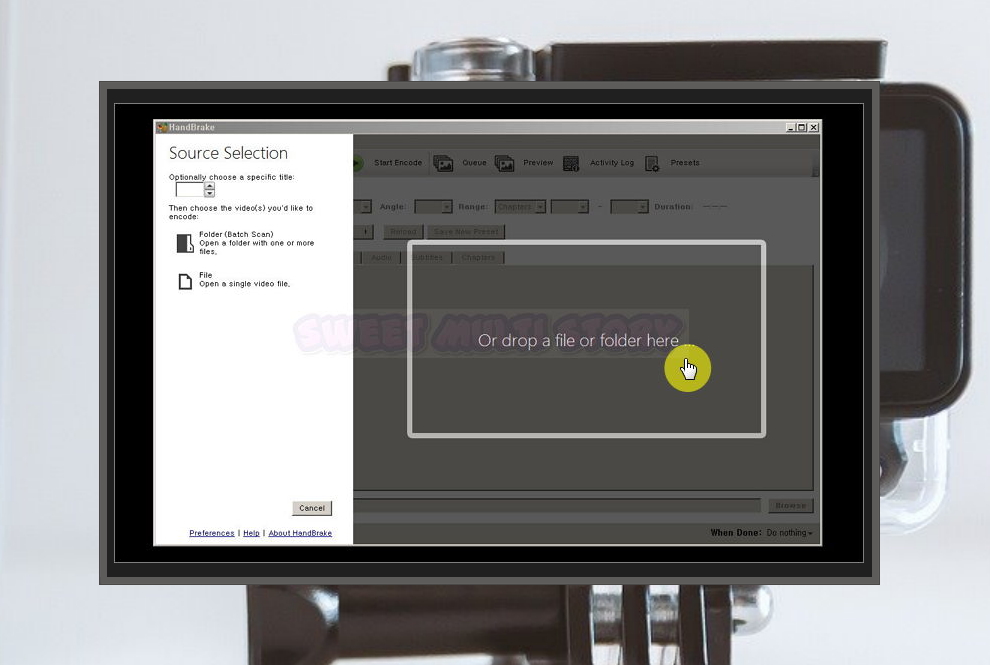Switch to the Audio tab
The width and height of the screenshot is (990, 665).
coord(381,258)
